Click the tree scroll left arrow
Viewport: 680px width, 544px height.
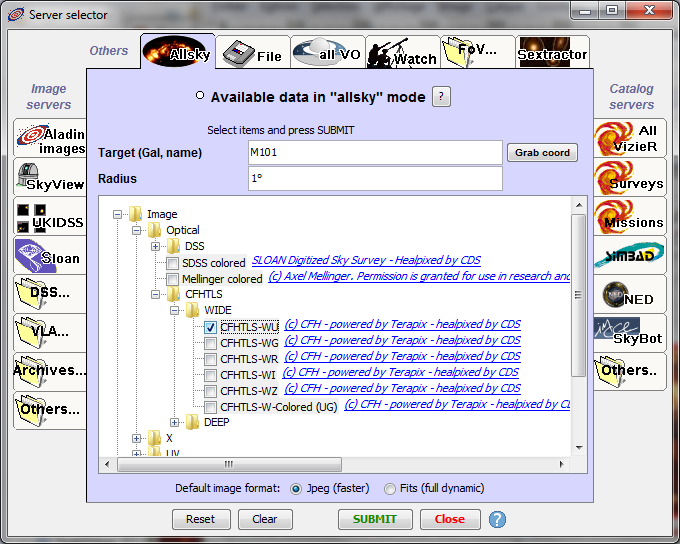(x=108, y=464)
